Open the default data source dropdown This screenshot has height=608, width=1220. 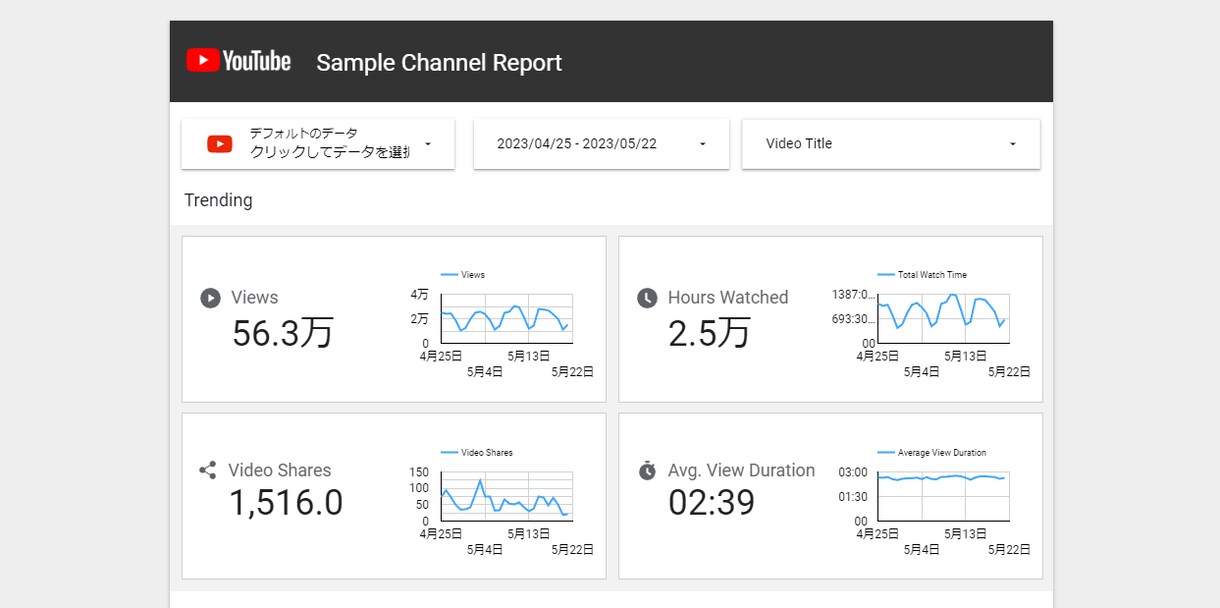click(318, 144)
